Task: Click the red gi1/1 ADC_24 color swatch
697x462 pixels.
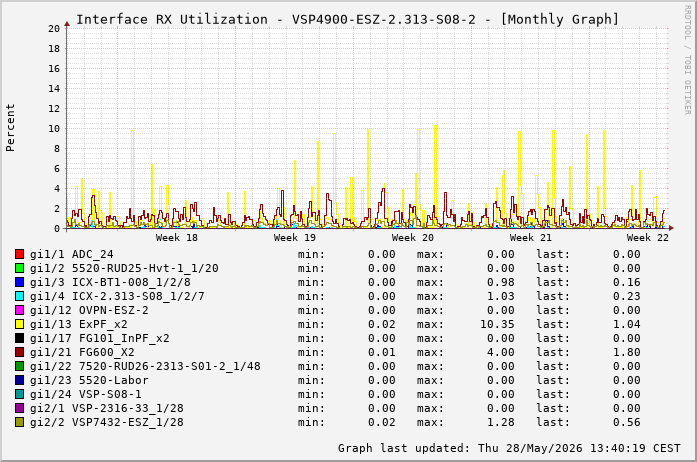Action: [19, 254]
